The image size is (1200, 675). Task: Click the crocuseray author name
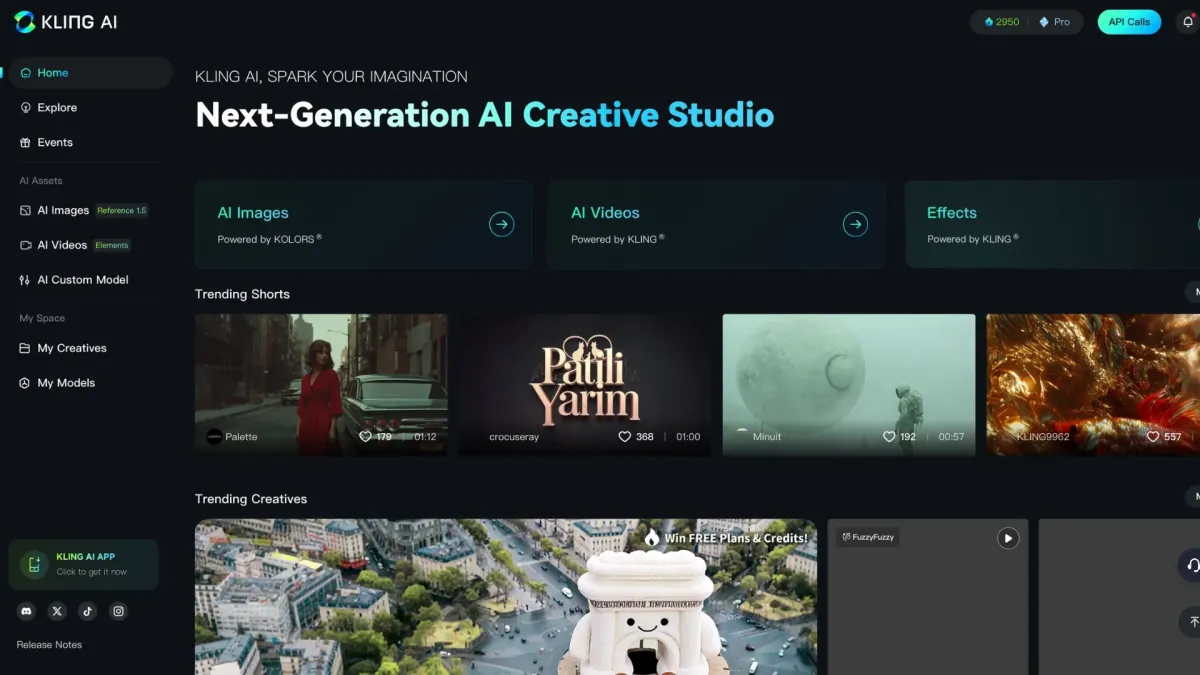click(514, 437)
